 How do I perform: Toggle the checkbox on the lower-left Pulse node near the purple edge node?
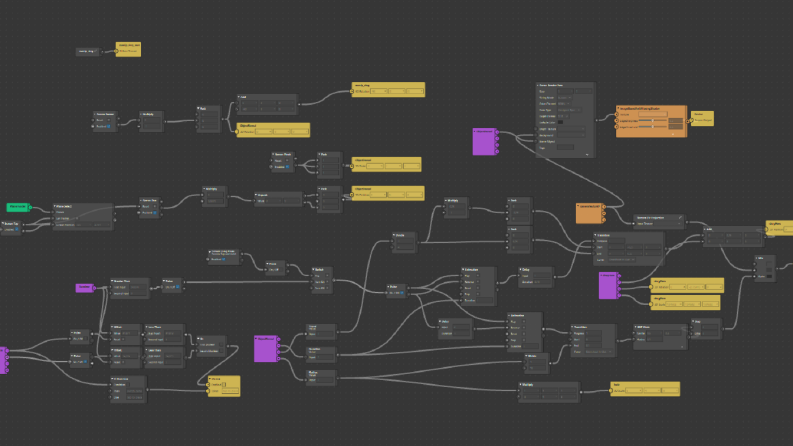(85, 362)
